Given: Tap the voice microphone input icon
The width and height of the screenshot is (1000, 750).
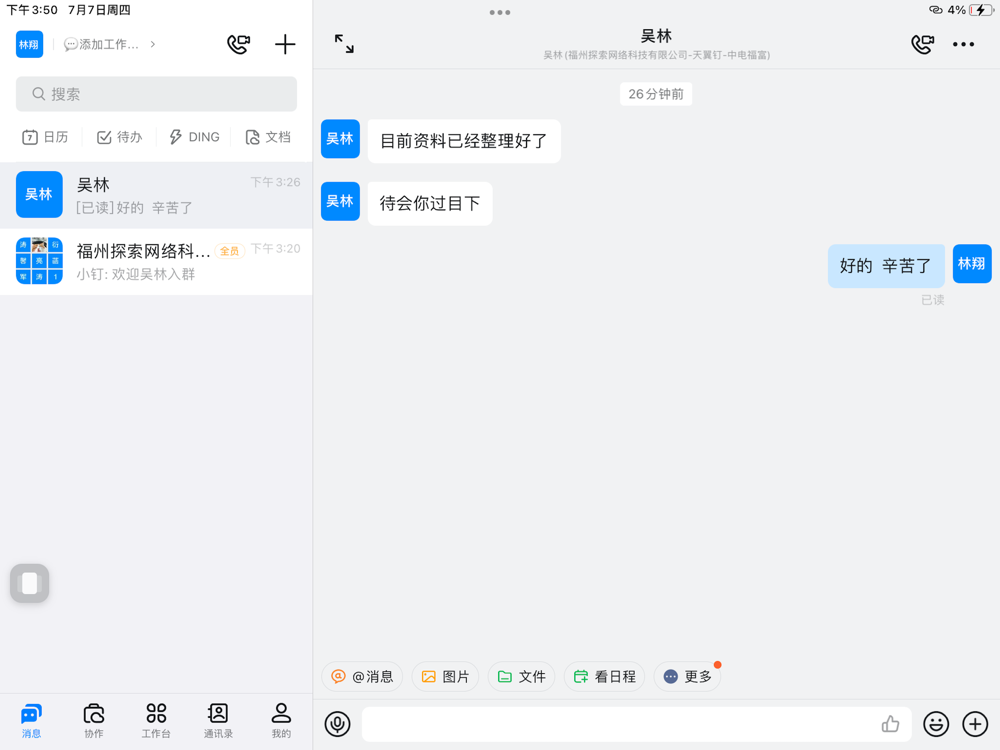Looking at the screenshot, I should tap(337, 724).
